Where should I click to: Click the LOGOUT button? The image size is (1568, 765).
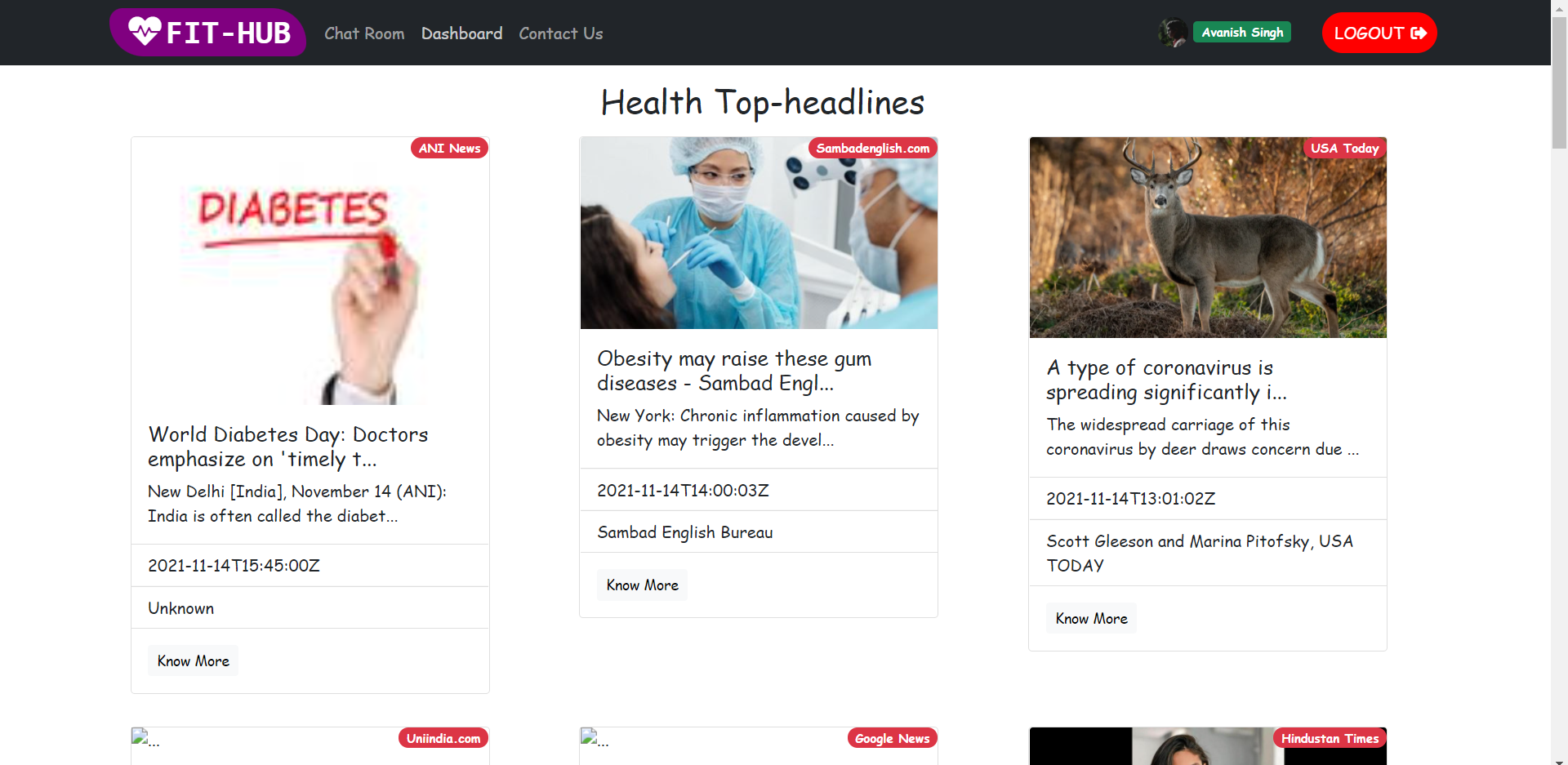click(1379, 33)
